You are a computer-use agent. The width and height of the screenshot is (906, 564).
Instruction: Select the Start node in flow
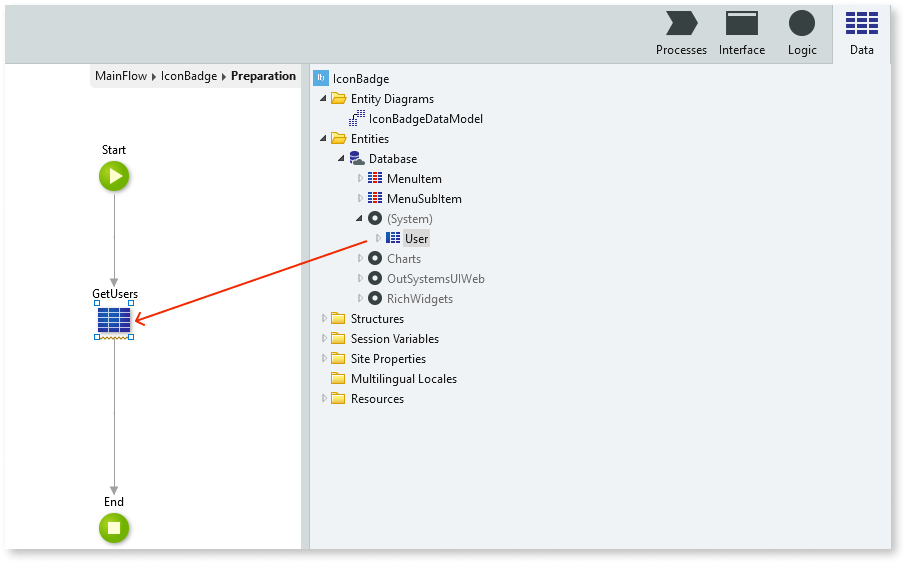(114, 176)
